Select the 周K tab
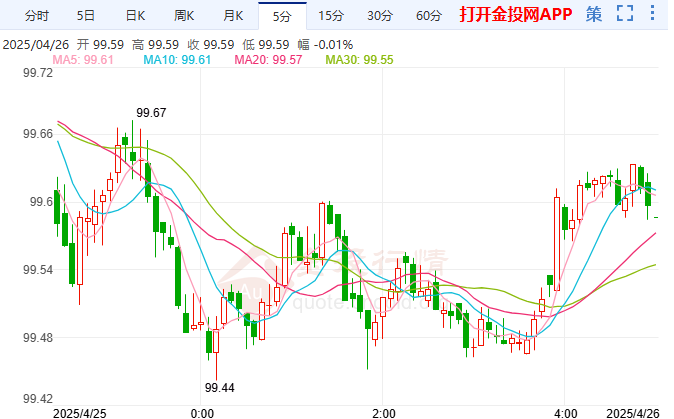 pos(184,16)
